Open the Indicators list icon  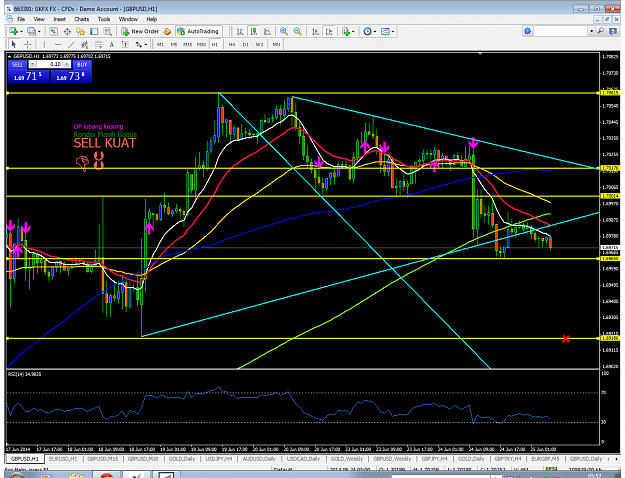346,31
